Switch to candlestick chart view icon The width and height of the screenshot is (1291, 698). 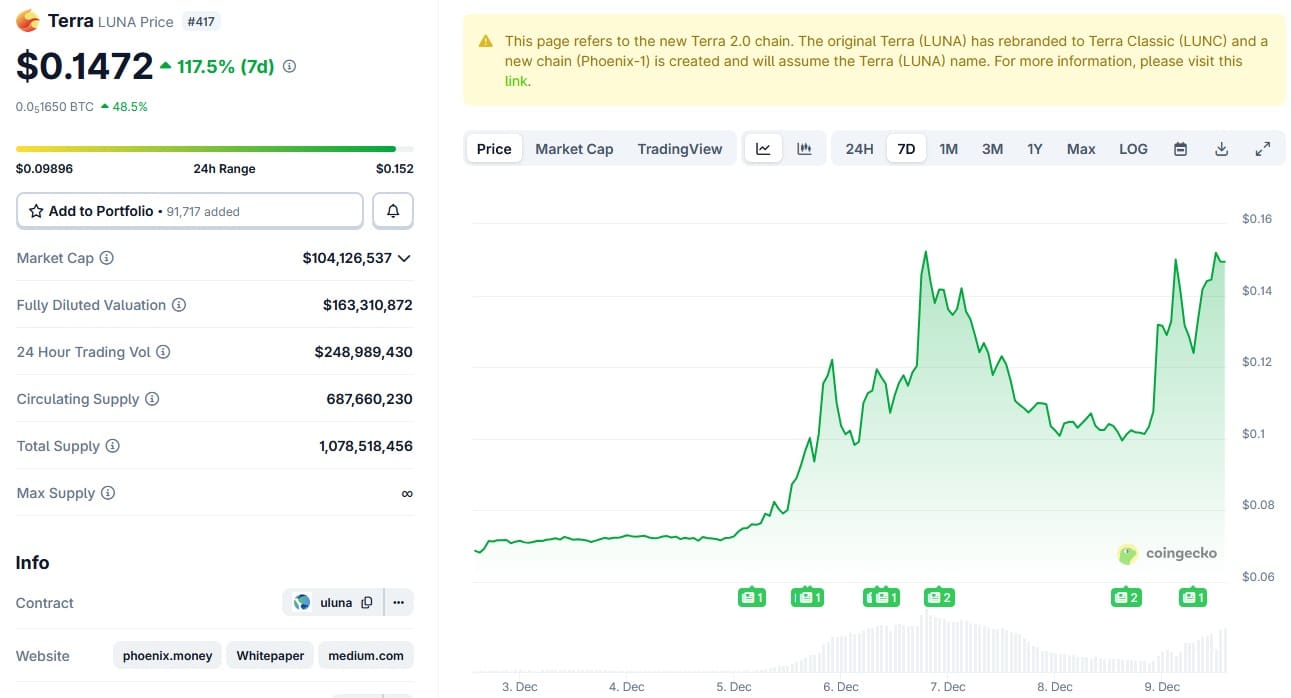(804, 149)
